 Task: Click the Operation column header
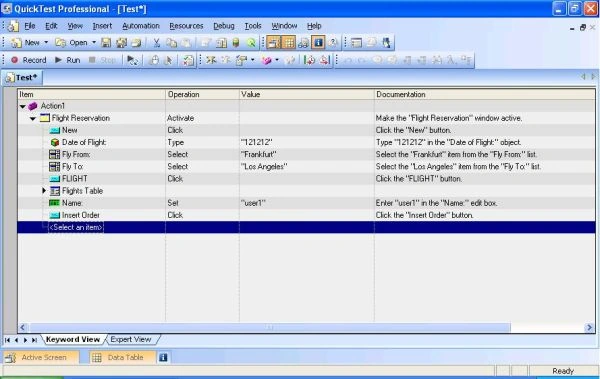[x=202, y=94]
